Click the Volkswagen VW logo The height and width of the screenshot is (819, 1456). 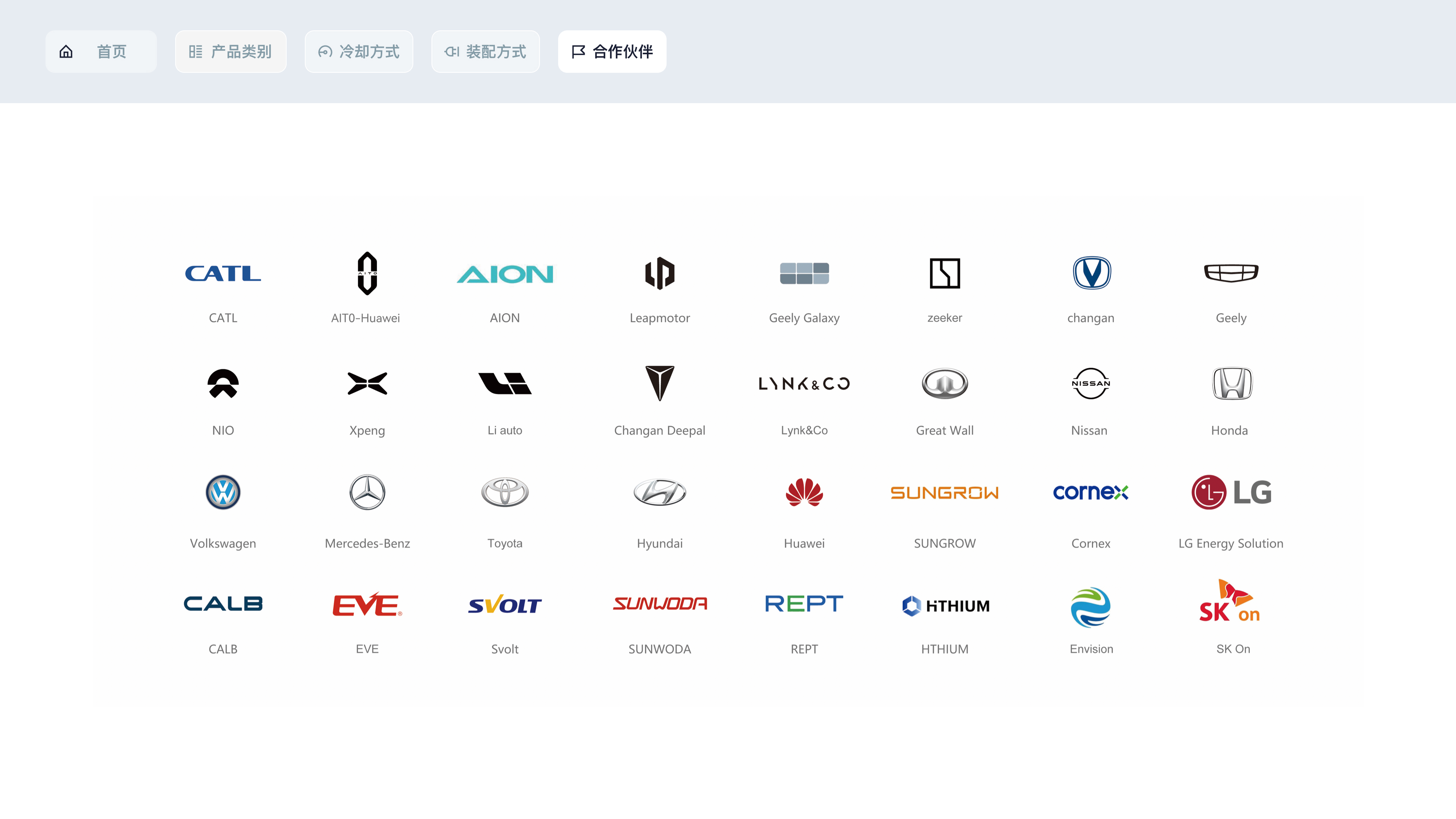tap(223, 492)
